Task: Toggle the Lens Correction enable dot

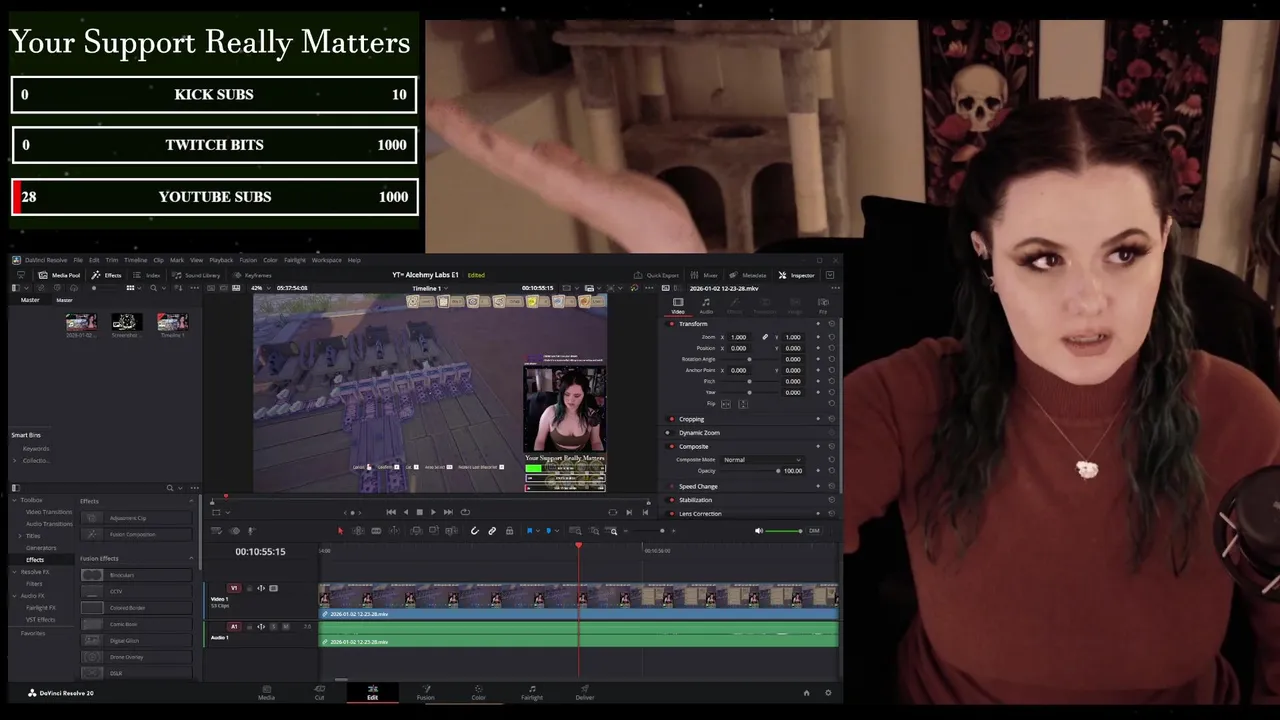Action: [x=671, y=513]
